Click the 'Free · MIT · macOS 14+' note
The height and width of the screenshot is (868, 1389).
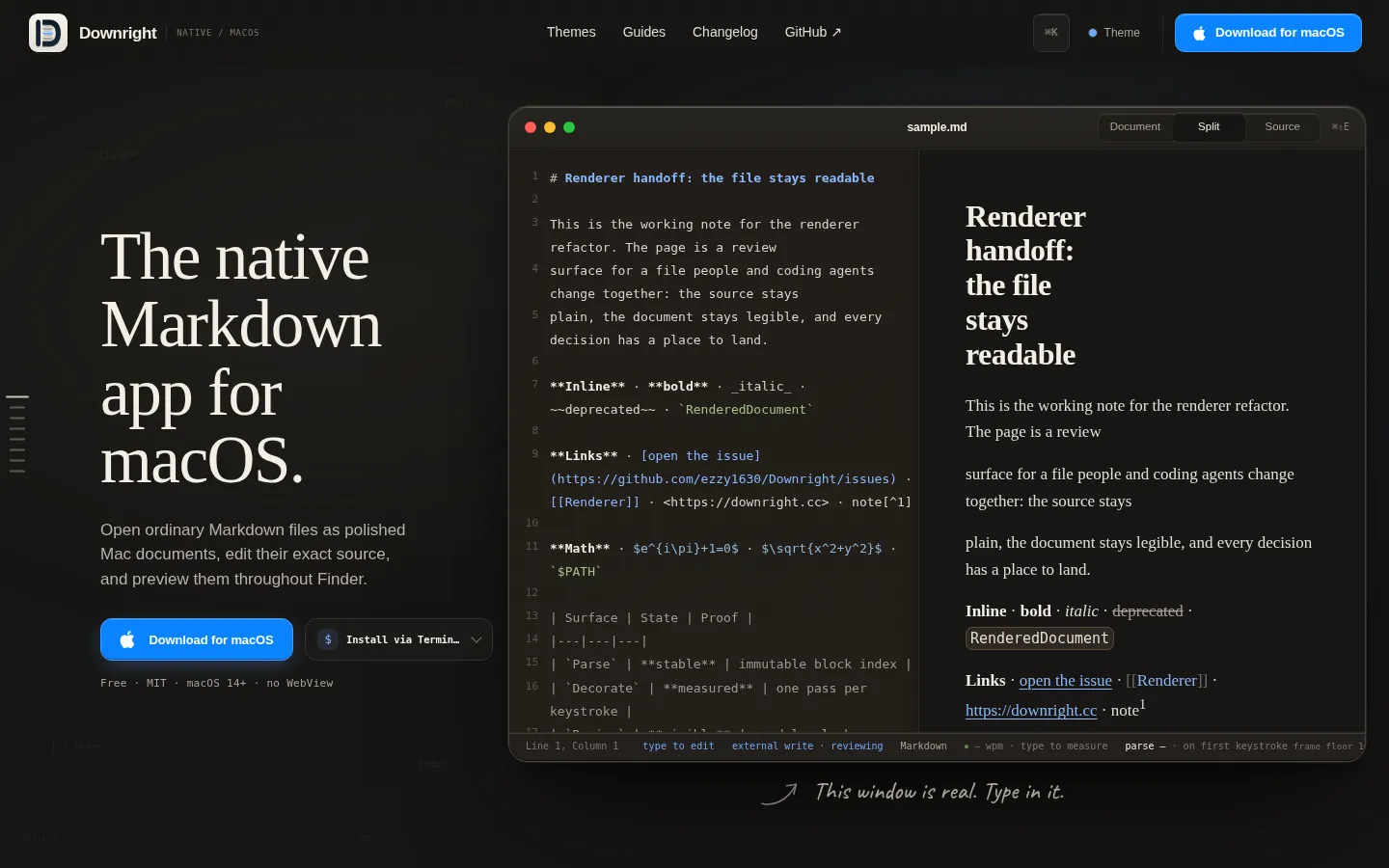(x=217, y=683)
